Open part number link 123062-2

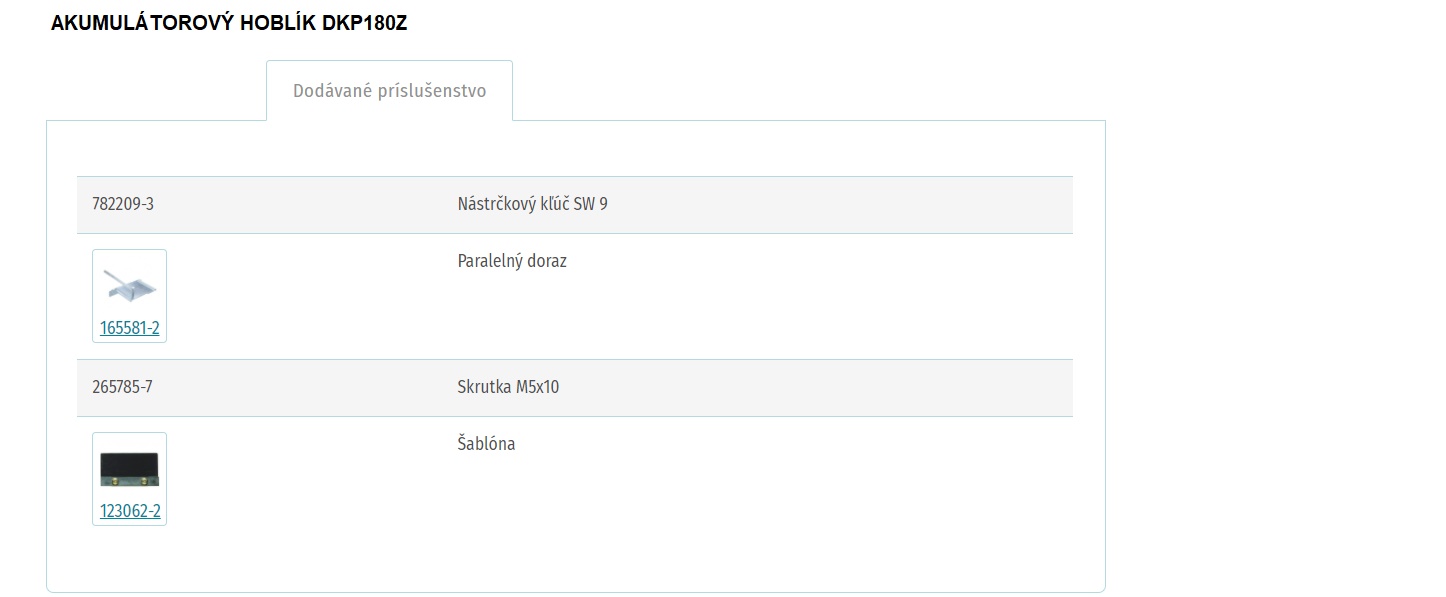point(130,512)
